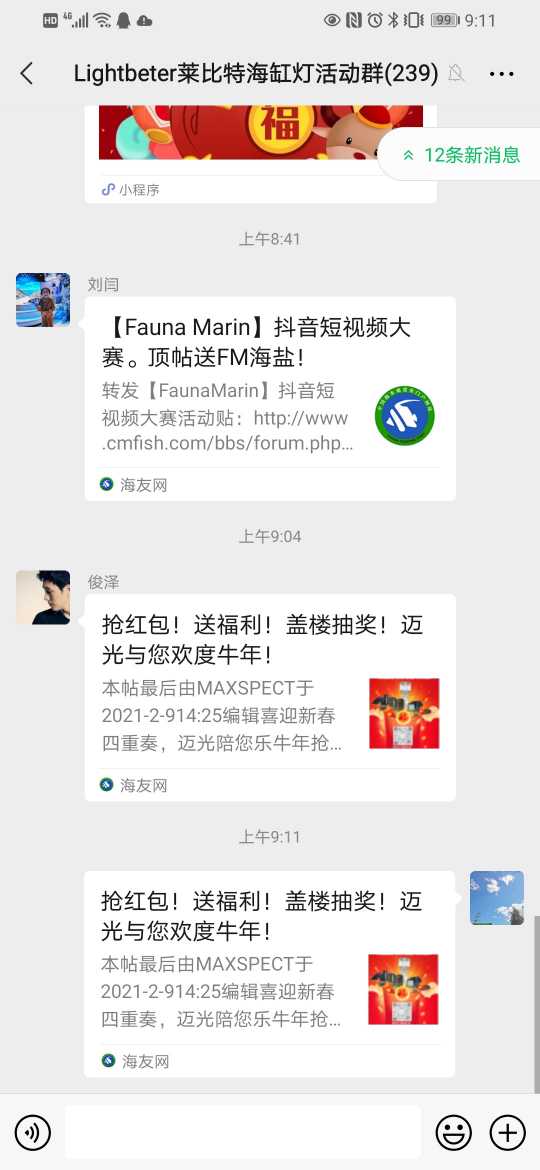
Task: Open the red 福 mini program banner
Action: [x=261, y=132]
